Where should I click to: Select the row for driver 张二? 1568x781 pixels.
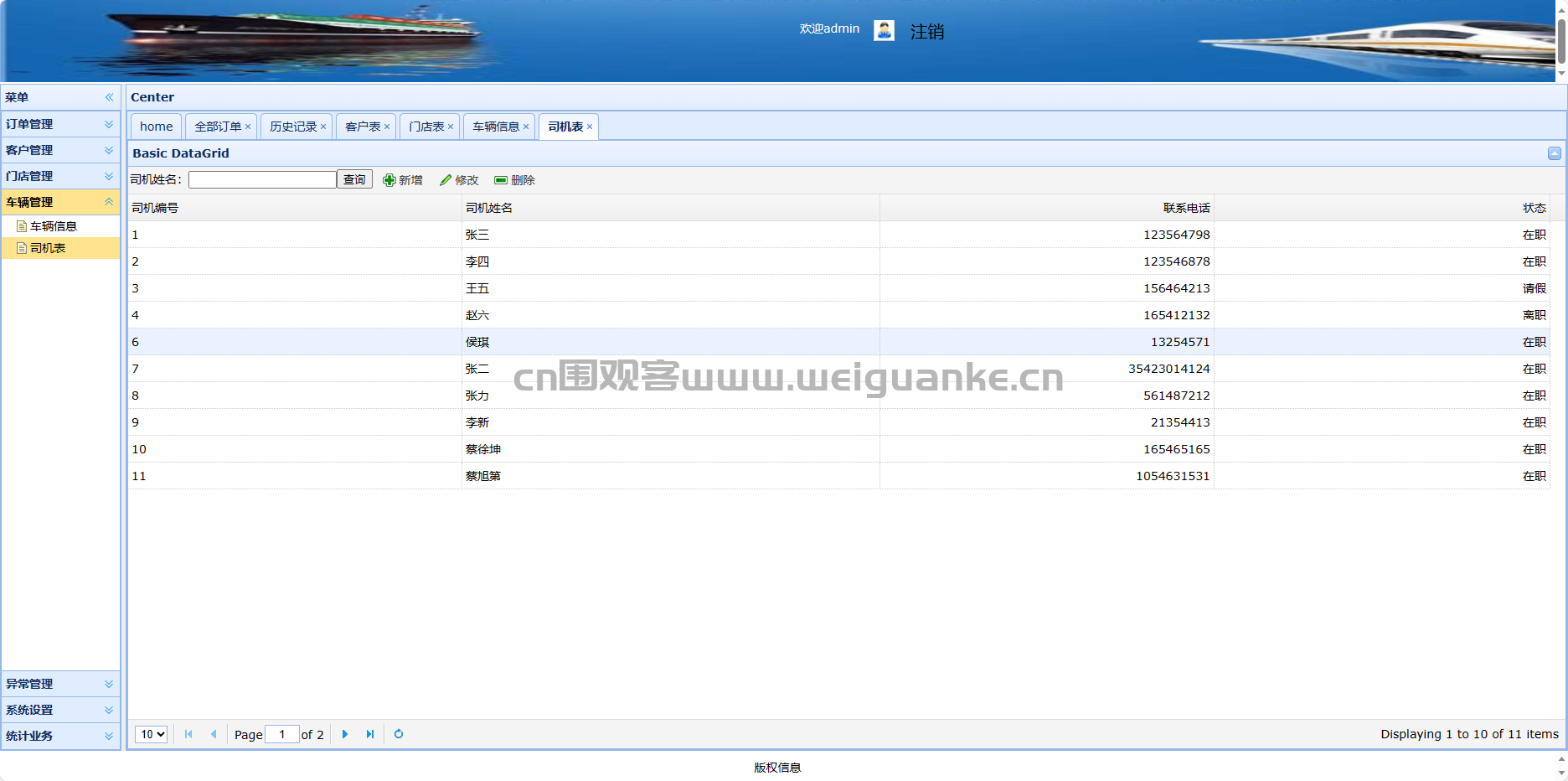click(x=838, y=369)
